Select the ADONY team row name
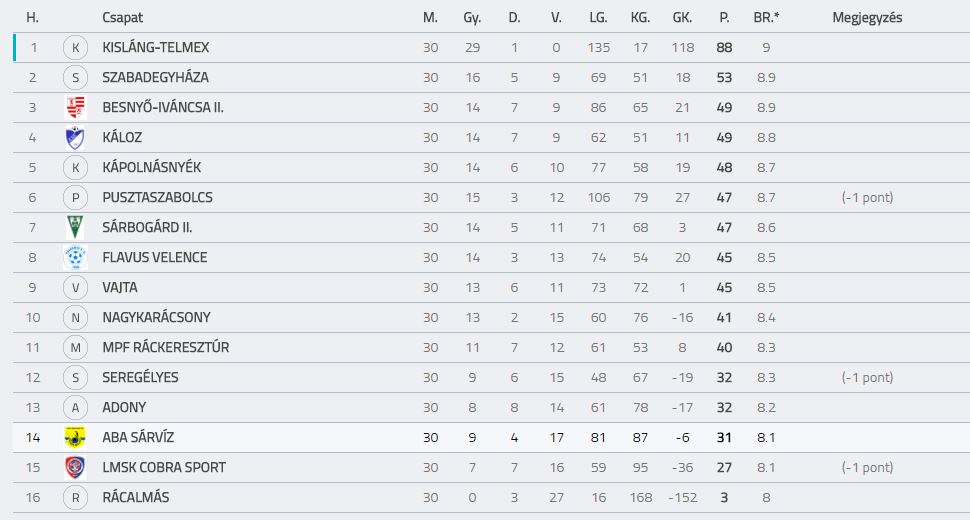This screenshot has height=520, width=970. pos(124,407)
